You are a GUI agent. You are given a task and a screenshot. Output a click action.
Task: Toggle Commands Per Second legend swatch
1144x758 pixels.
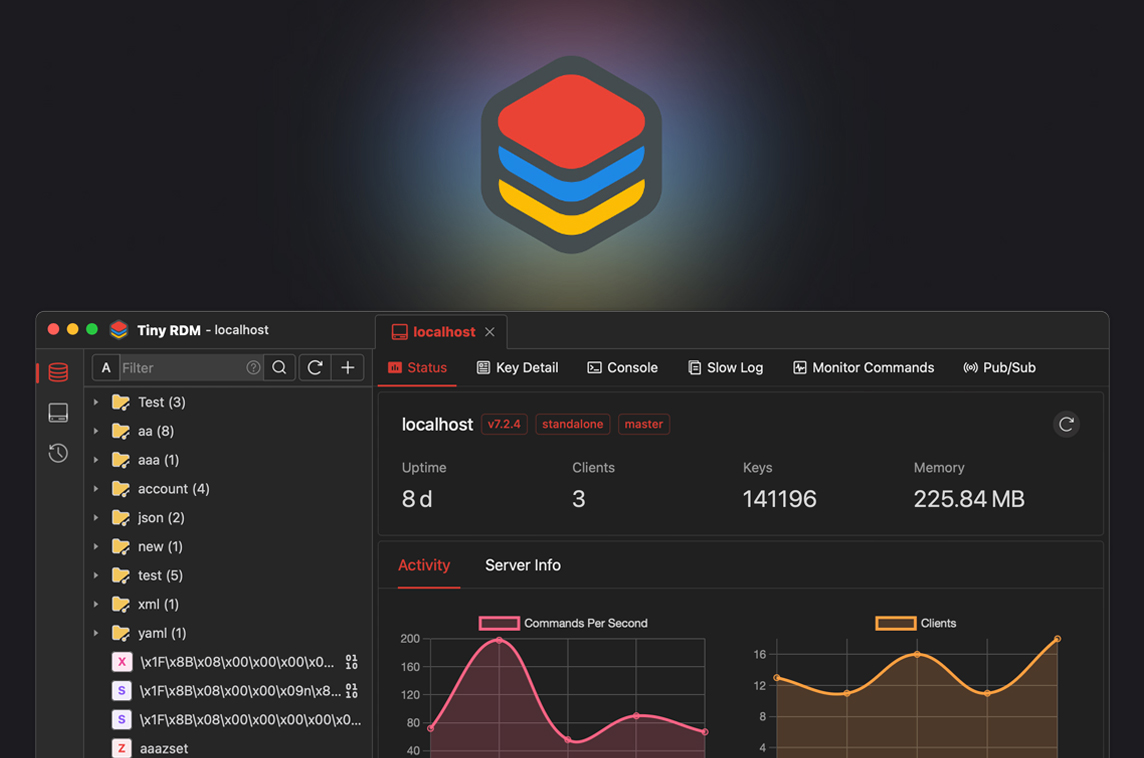(499, 623)
